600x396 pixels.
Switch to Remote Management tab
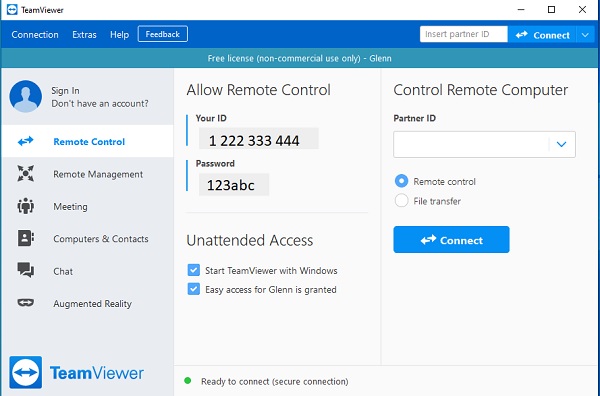click(88, 174)
